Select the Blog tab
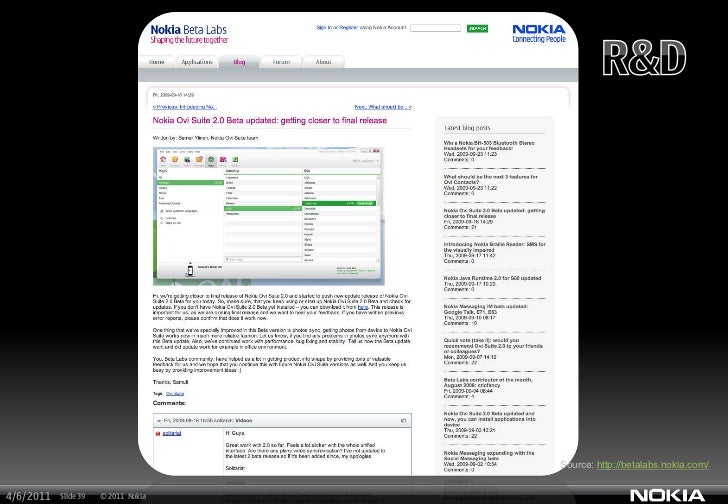 239,62
